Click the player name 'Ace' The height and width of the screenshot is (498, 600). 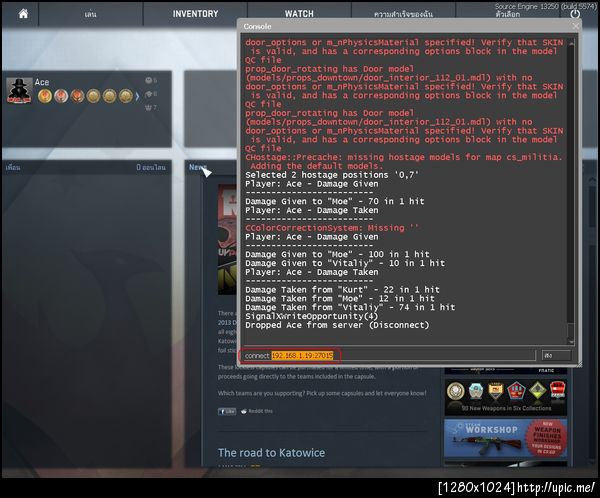click(x=42, y=82)
